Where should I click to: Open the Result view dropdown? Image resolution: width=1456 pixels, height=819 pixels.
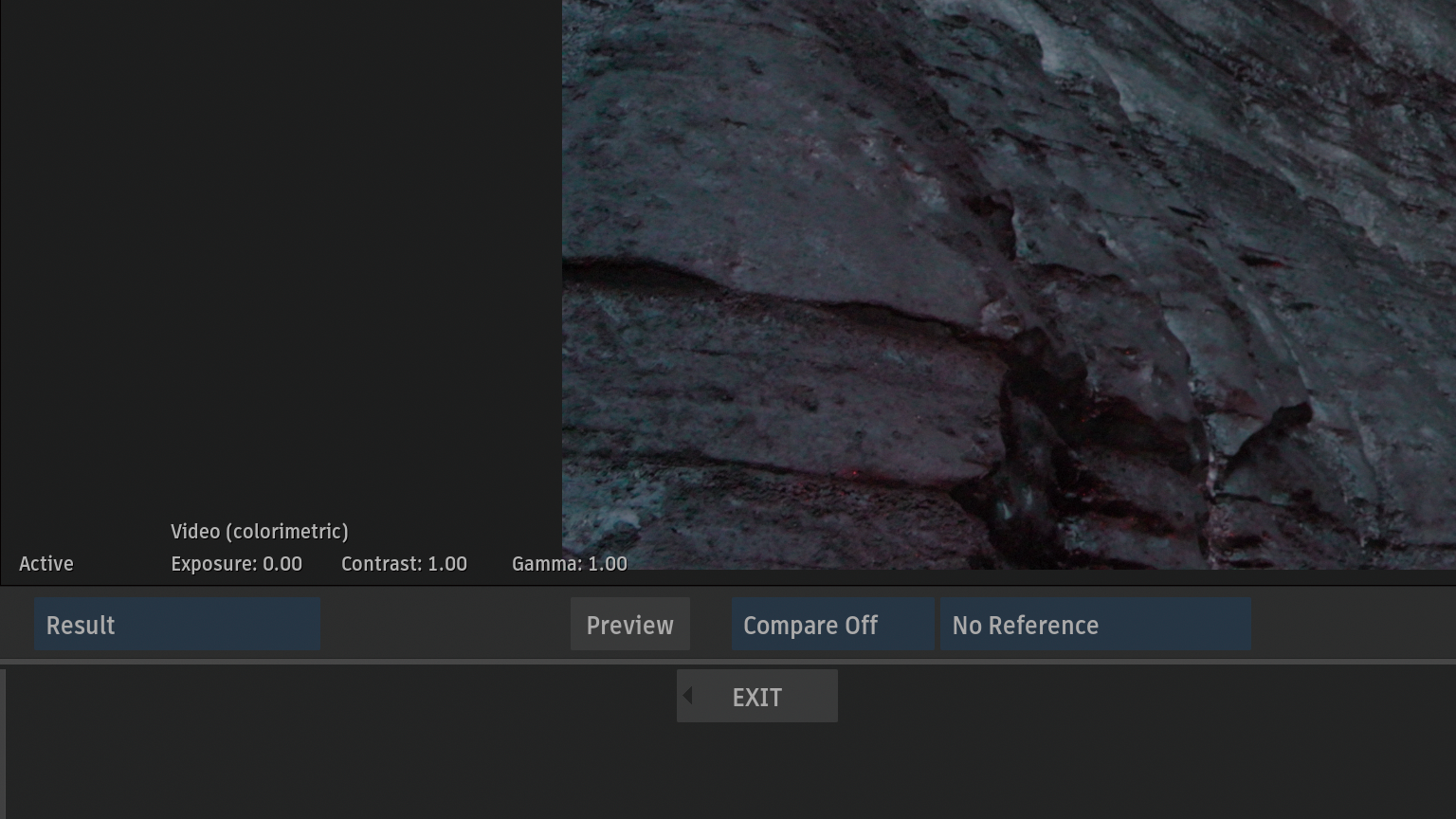click(x=177, y=625)
